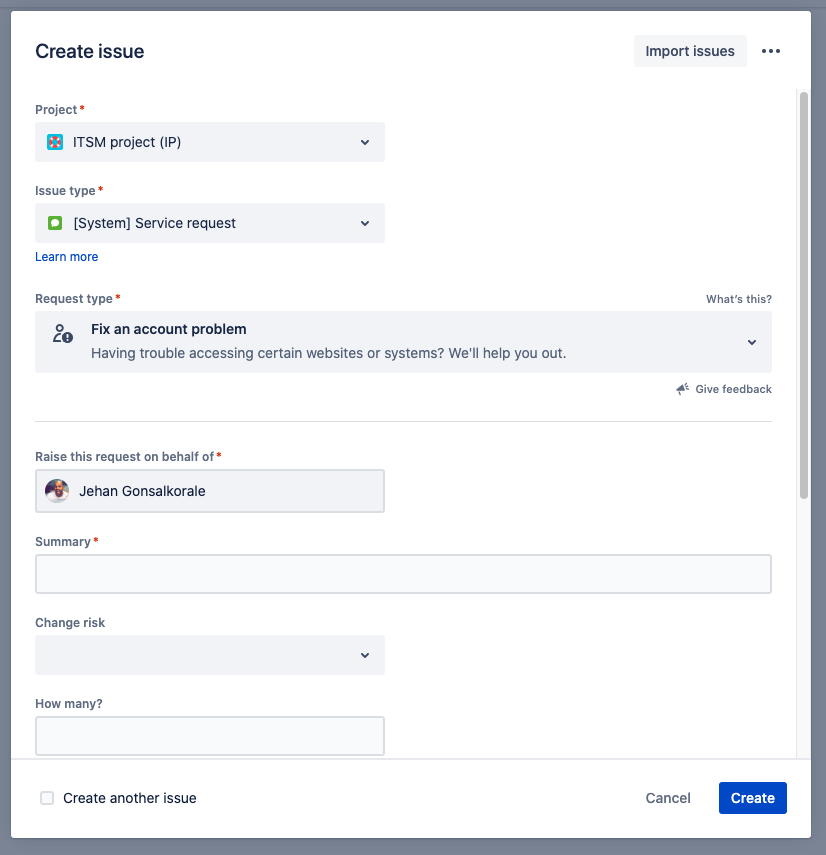The height and width of the screenshot is (855, 826).
Task: Tick the Create another issue checkbox
Action: 47,798
